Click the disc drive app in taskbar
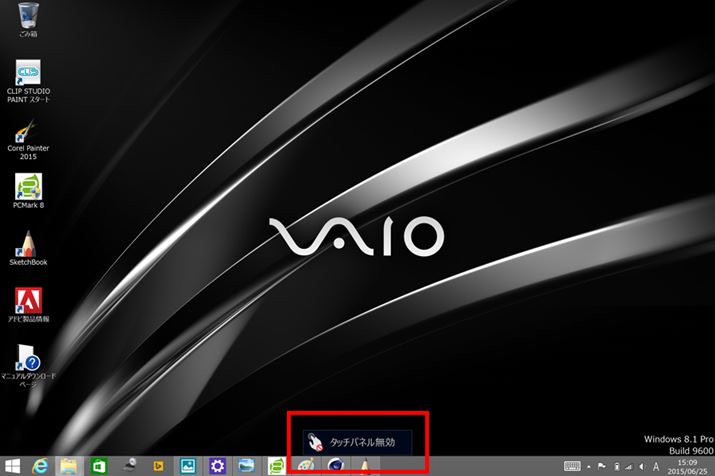715x476 pixels. 130,465
